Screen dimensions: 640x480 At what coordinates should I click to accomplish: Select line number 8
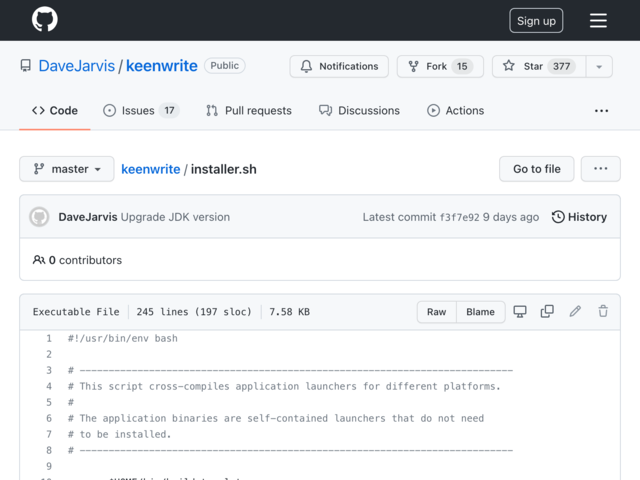click(49, 450)
